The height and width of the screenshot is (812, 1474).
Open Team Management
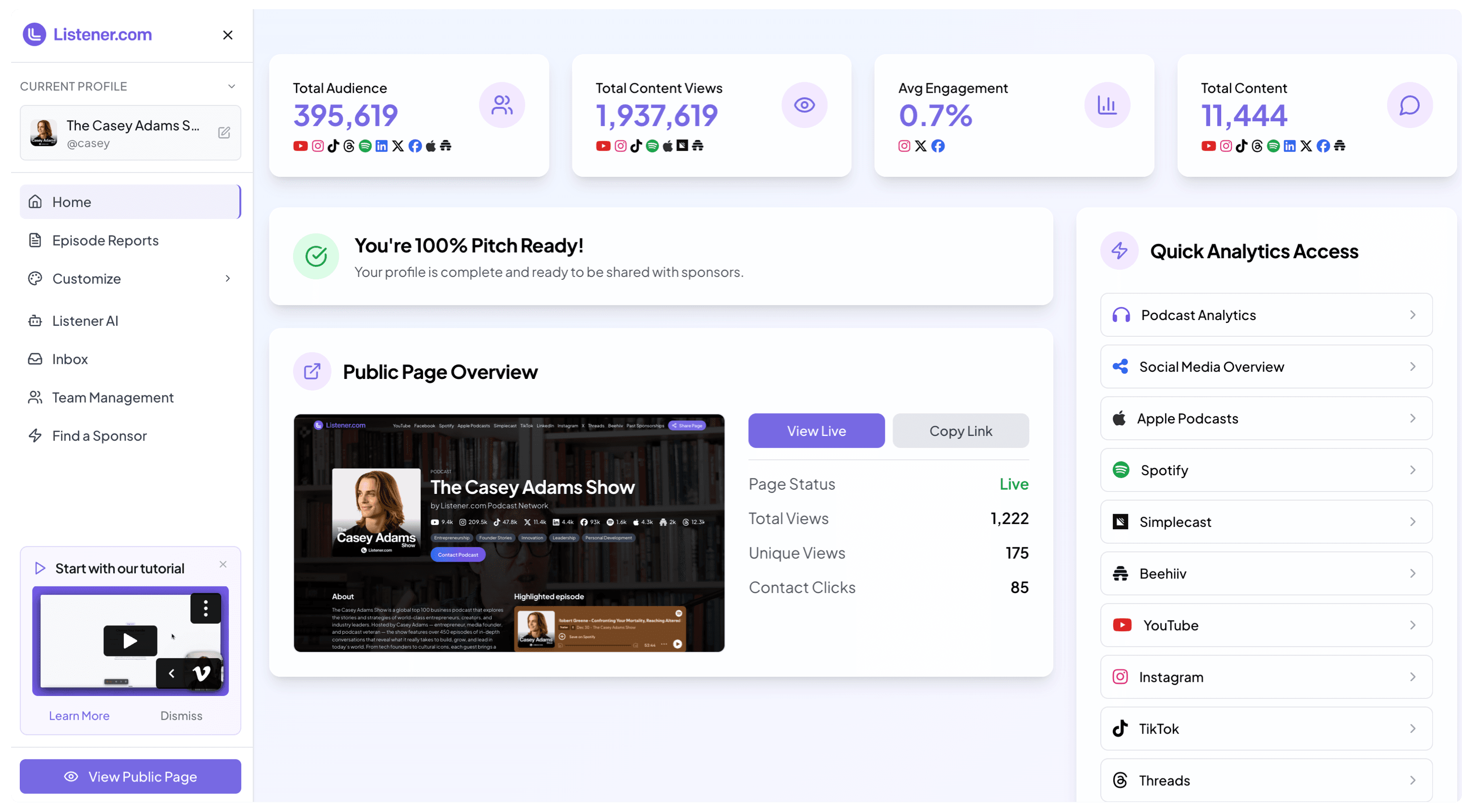(x=131, y=397)
